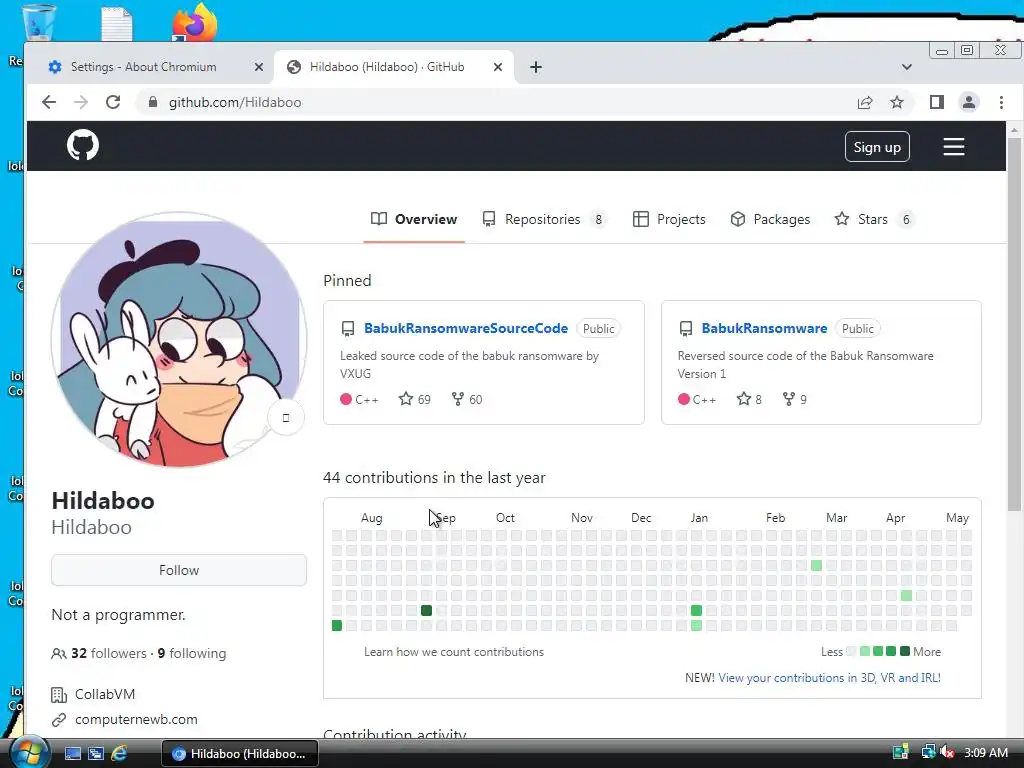Open Chromium three-dot menu

click(x=1001, y=102)
